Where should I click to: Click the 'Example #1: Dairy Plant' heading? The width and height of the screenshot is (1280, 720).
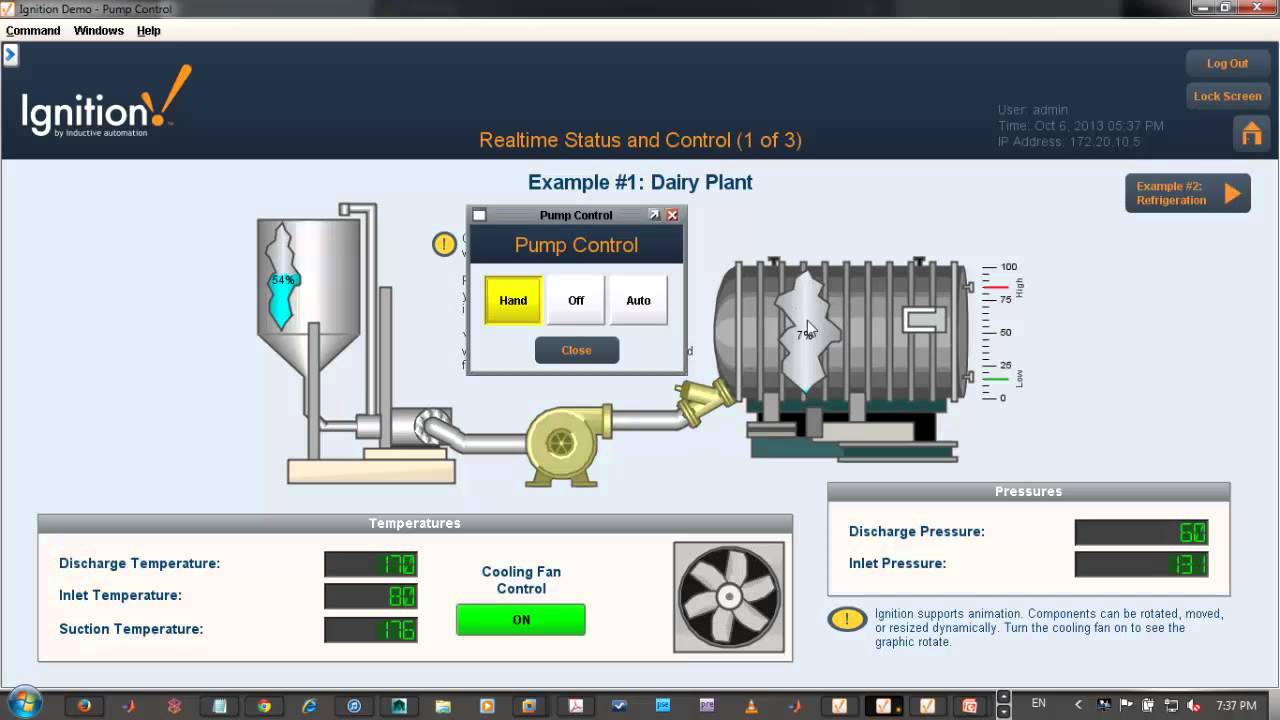tap(640, 182)
